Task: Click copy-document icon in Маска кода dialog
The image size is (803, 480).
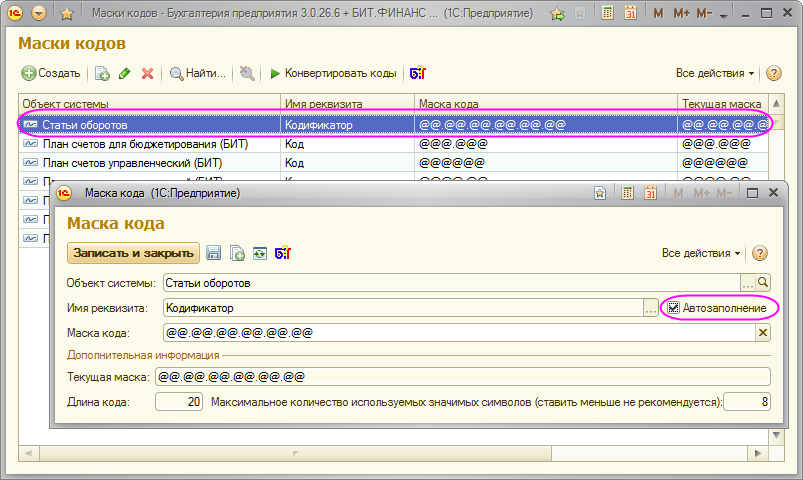Action: coord(237,253)
